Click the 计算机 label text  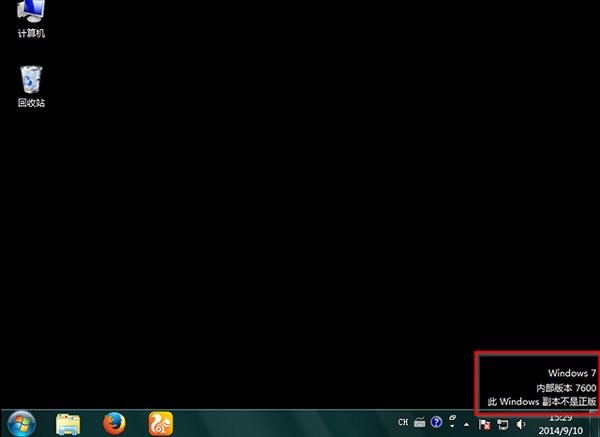point(31,34)
